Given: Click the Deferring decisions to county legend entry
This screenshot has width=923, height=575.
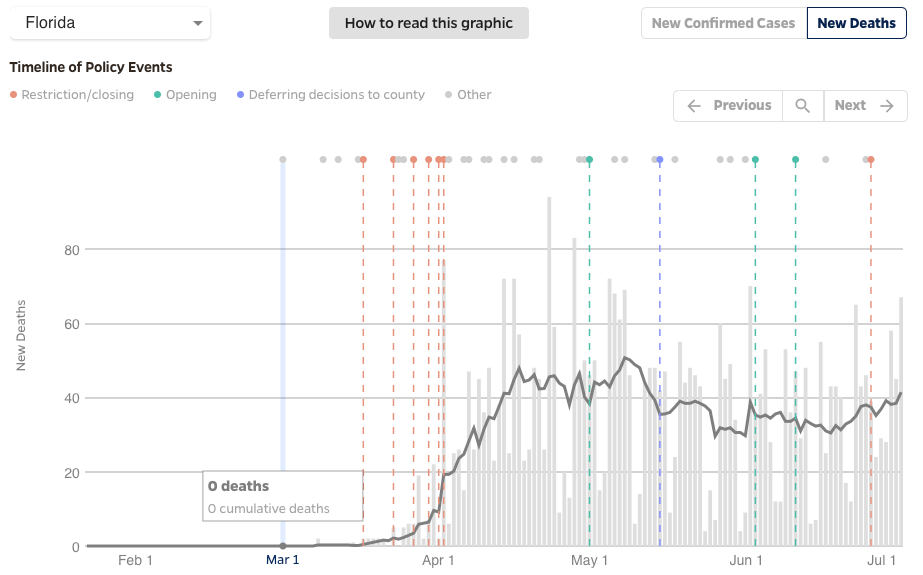Looking at the screenshot, I should click(x=331, y=95).
